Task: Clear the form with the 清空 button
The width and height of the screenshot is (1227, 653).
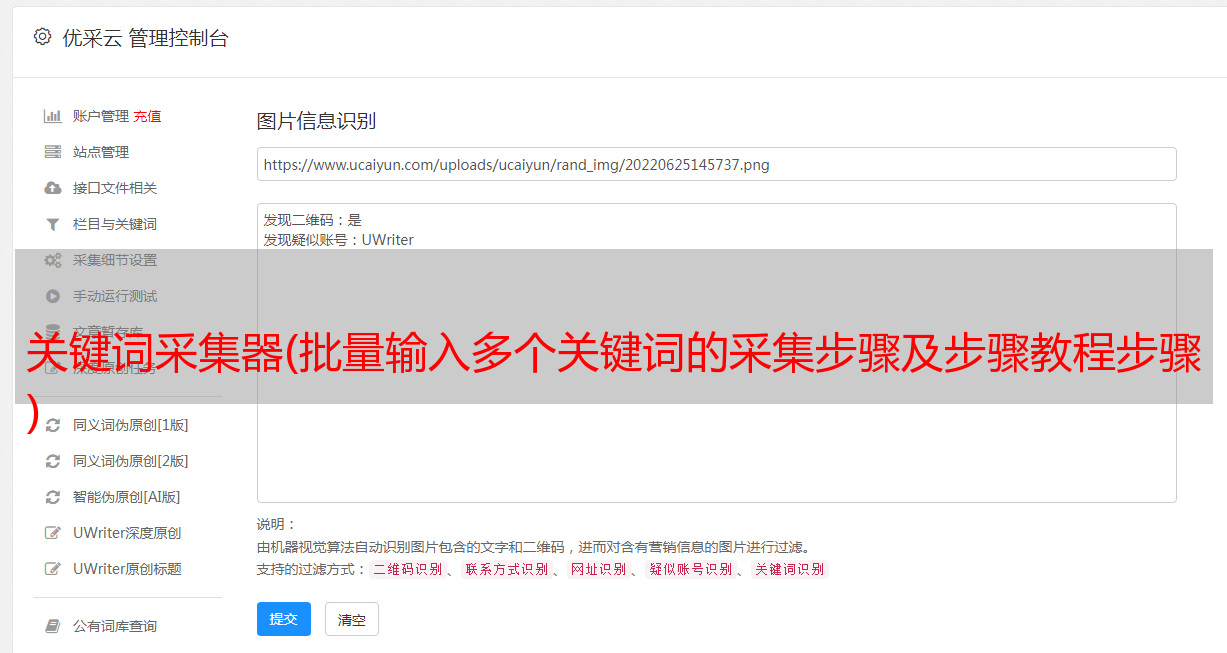Action: point(352,619)
